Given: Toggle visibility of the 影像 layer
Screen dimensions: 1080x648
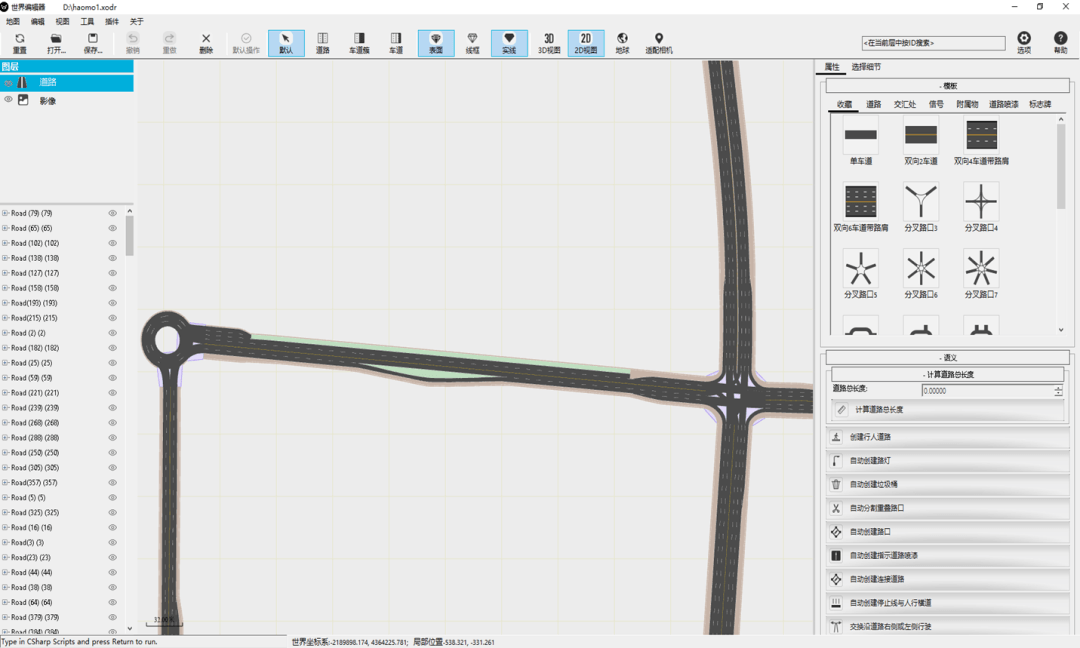Looking at the screenshot, I should (x=8, y=100).
